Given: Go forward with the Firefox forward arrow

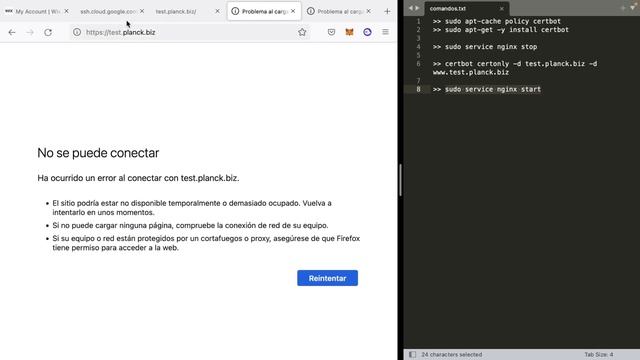Looking at the screenshot, I should pyautogui.click(x=30, y=32).
